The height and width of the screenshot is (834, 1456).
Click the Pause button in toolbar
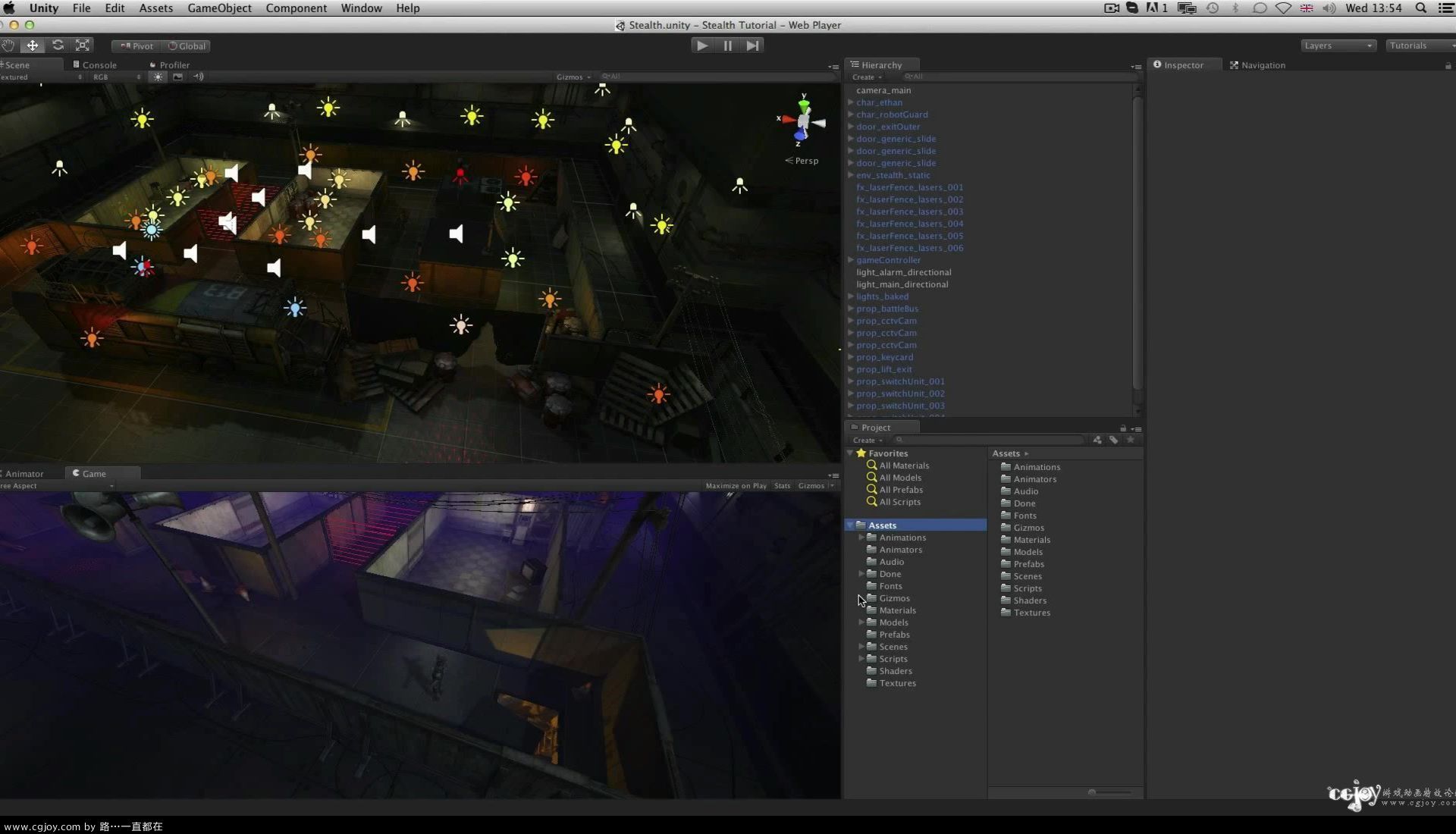click(728, 45)
